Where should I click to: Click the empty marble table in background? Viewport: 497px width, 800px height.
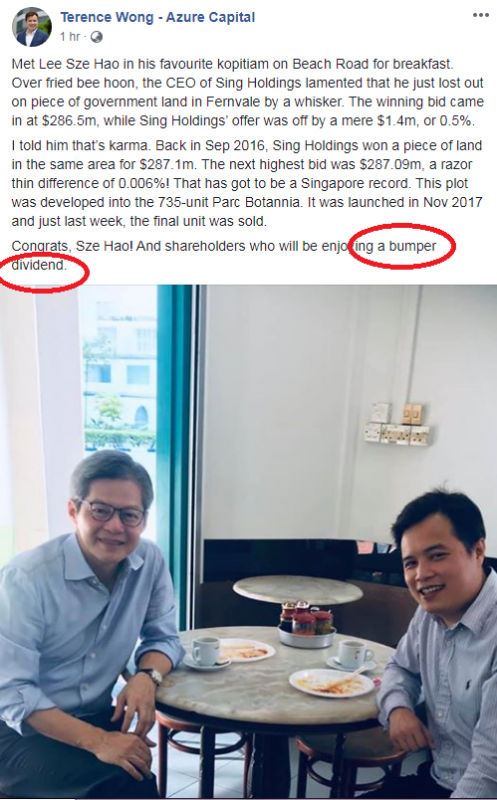point(298,590)
